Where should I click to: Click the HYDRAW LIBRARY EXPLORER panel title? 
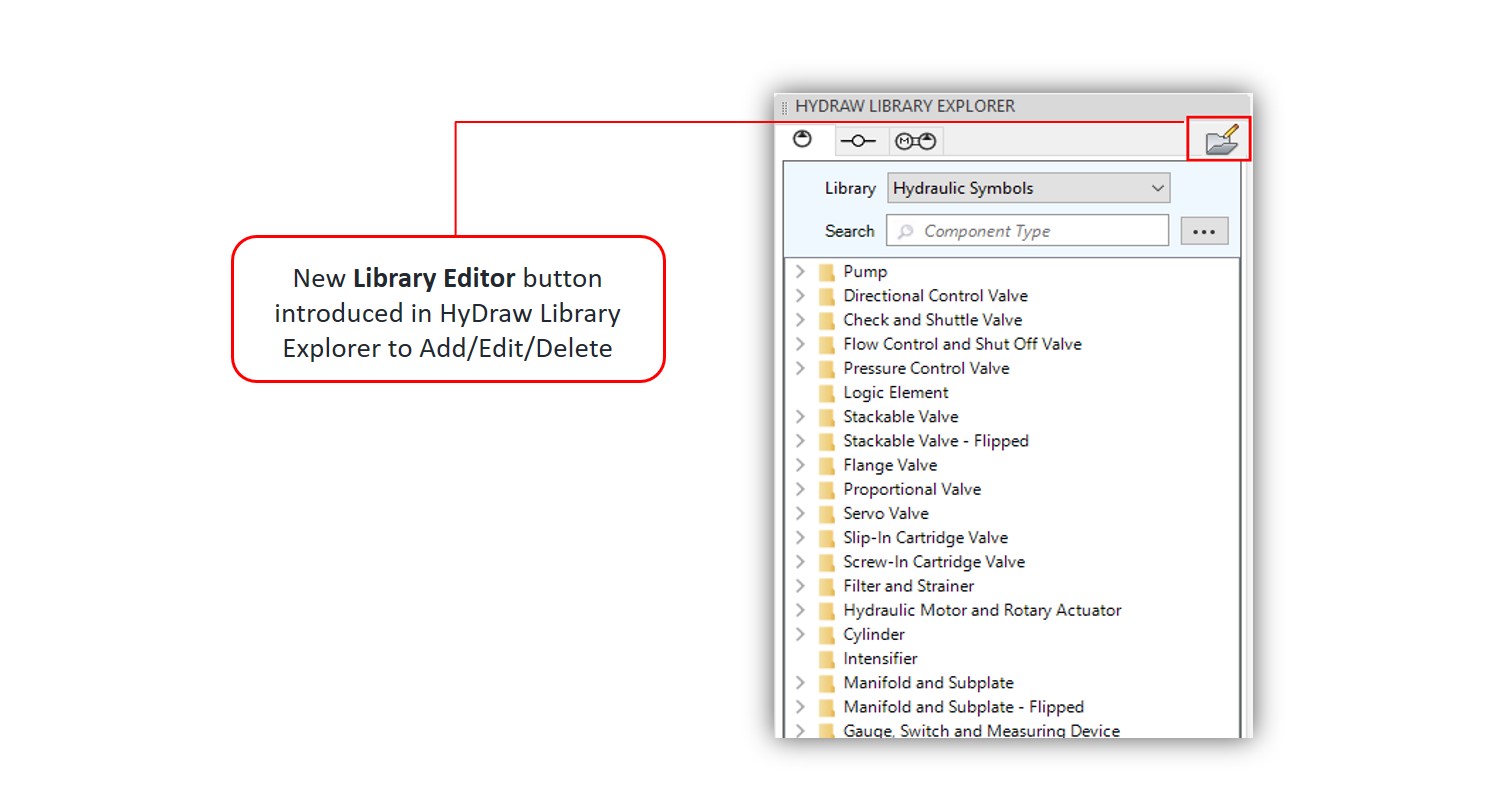click(905, 106)
